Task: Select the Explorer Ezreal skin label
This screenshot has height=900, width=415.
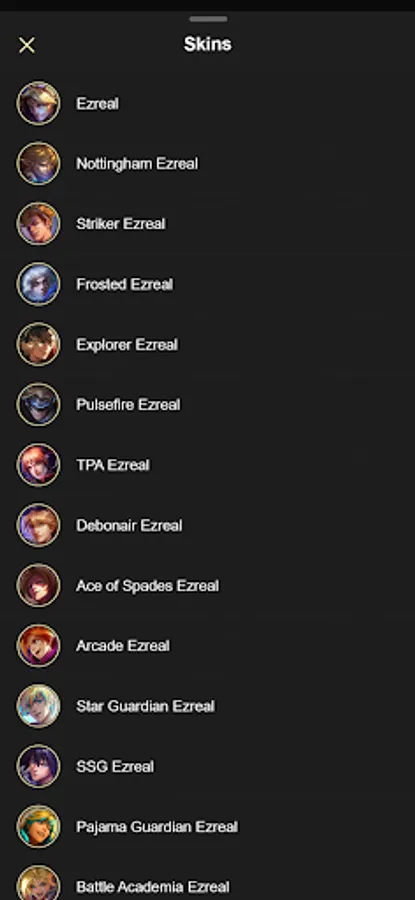Action: coord(127,344)
